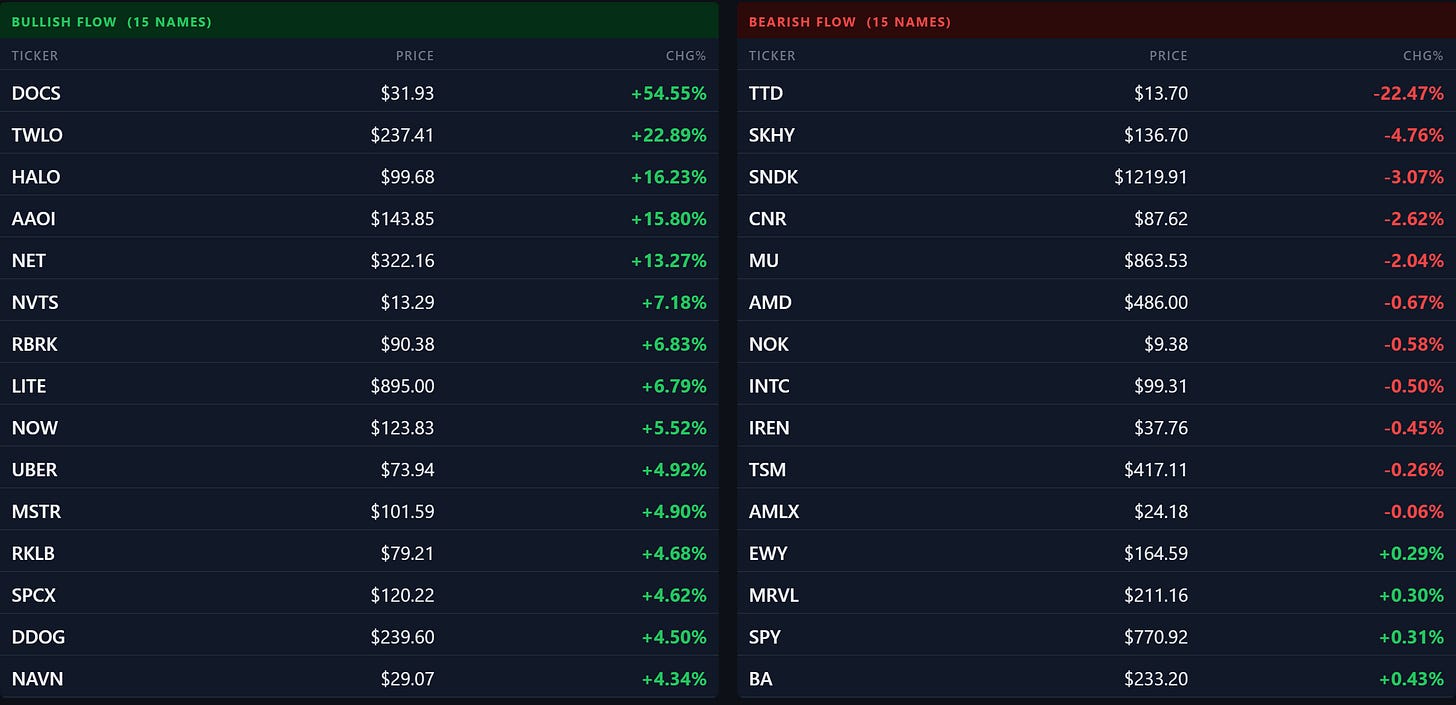Open the SPCX ticker
1456x705 pixels.
tap(34, 595)
